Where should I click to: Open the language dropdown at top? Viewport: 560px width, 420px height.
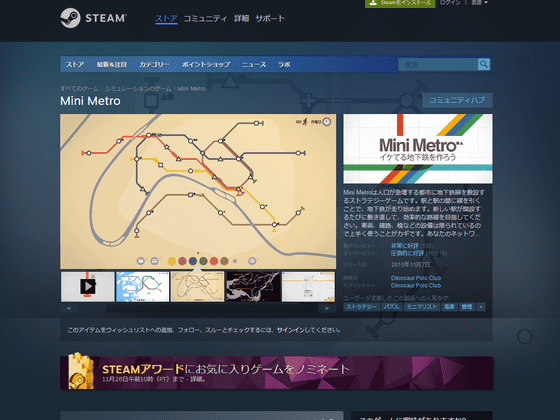pyautogui.click(x=479, y=3)
